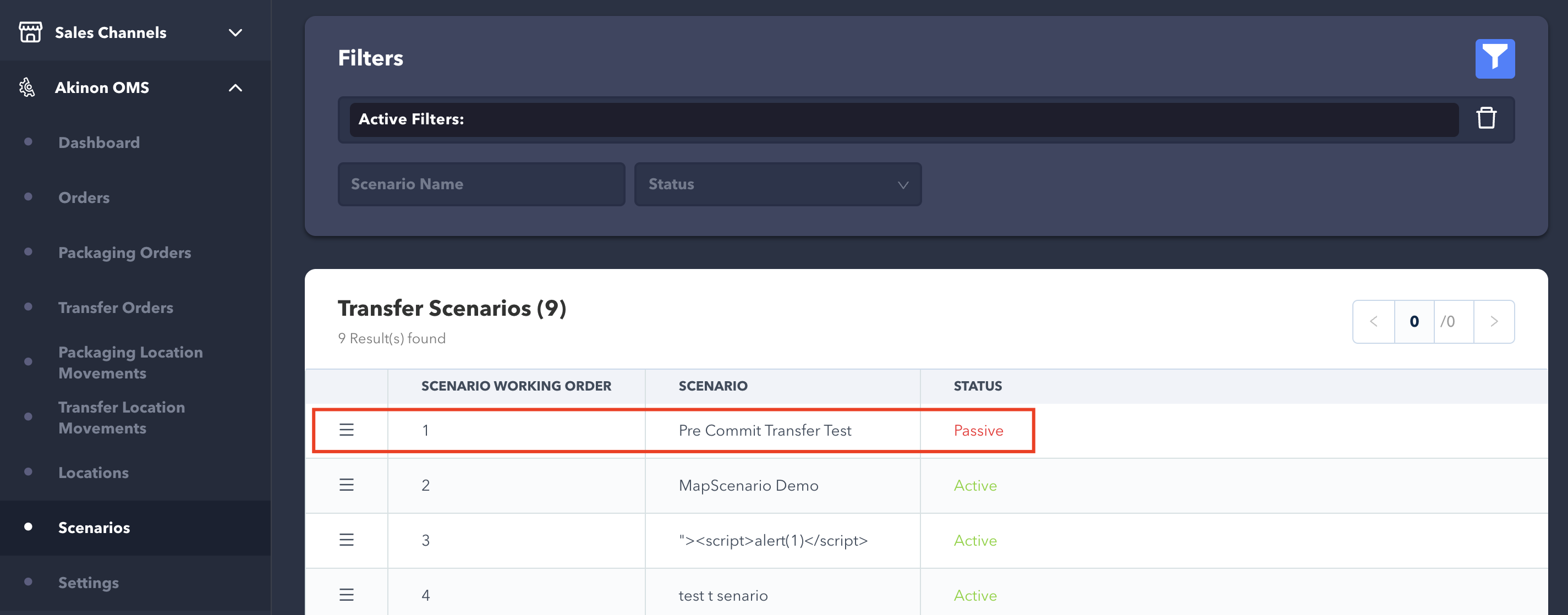1568x615 pixels.
Task: Click the Active Filters bar
Action: (903, 119)
